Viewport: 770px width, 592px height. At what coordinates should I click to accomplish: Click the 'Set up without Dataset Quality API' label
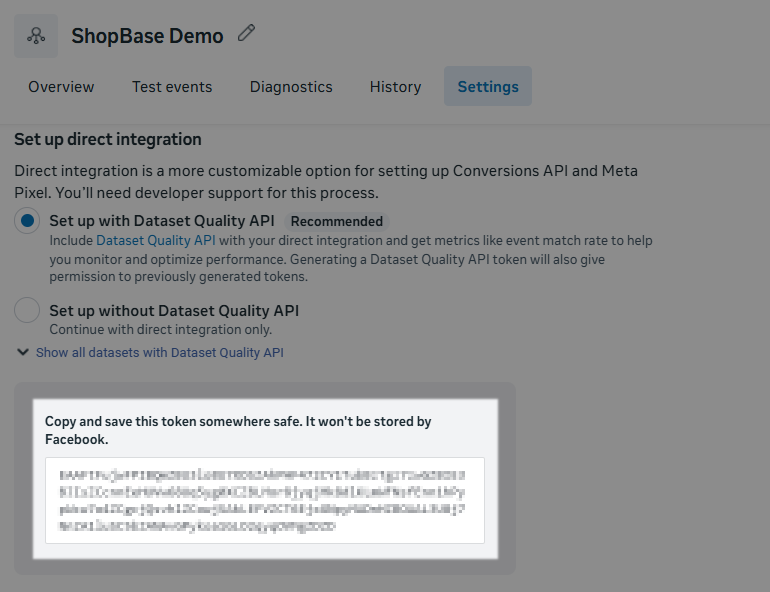coord(174,310)
